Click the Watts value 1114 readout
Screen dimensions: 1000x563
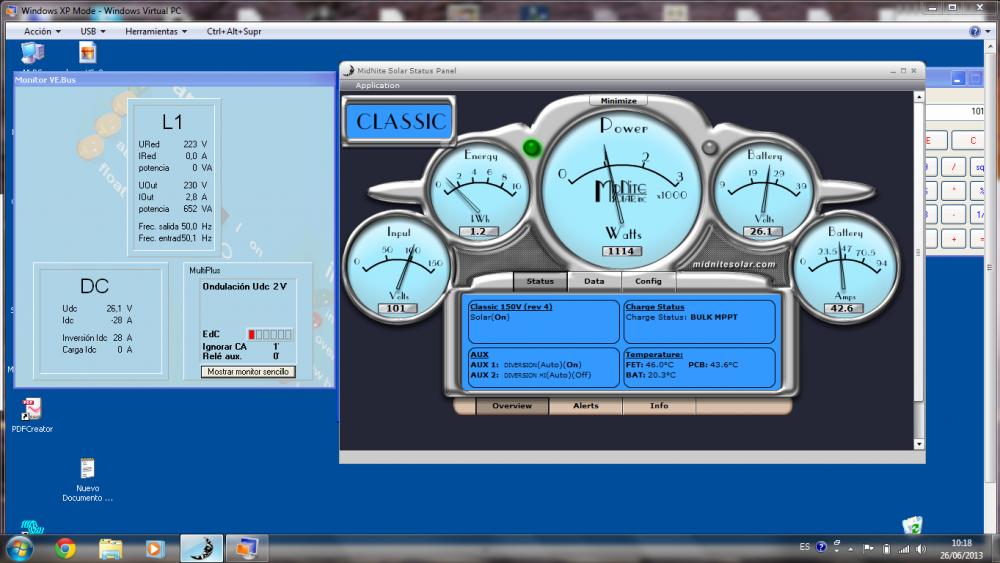click(621, 251)
